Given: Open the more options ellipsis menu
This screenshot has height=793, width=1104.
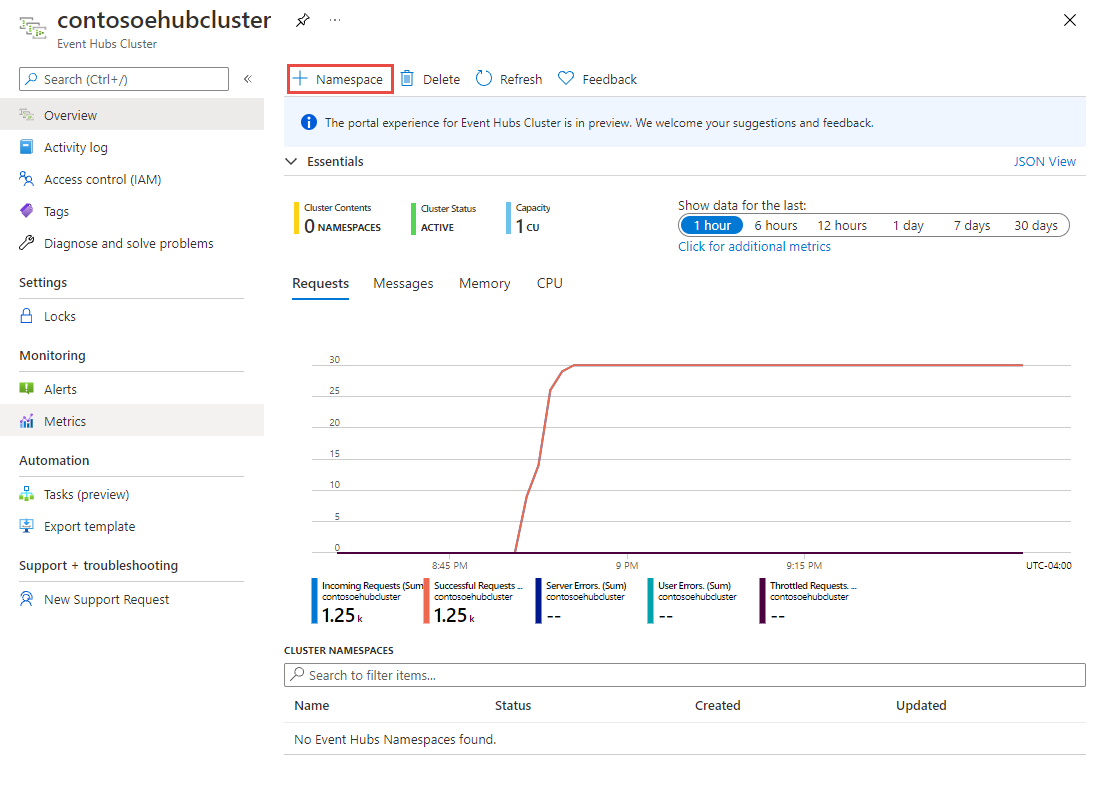Looking at the screenshot, I should point(334,20).
